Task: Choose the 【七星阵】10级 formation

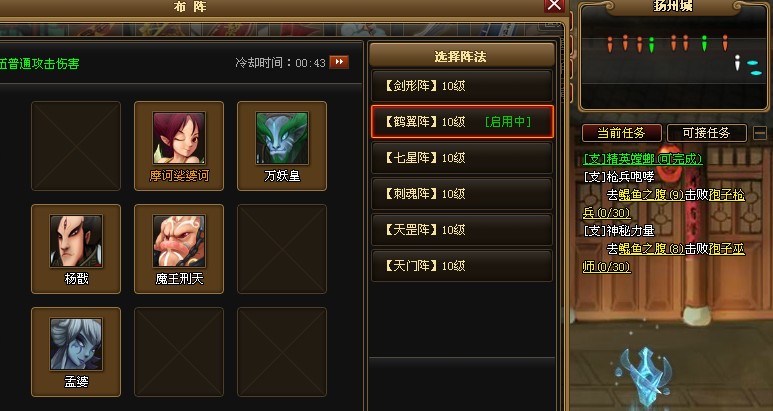Action: (462, 158)
